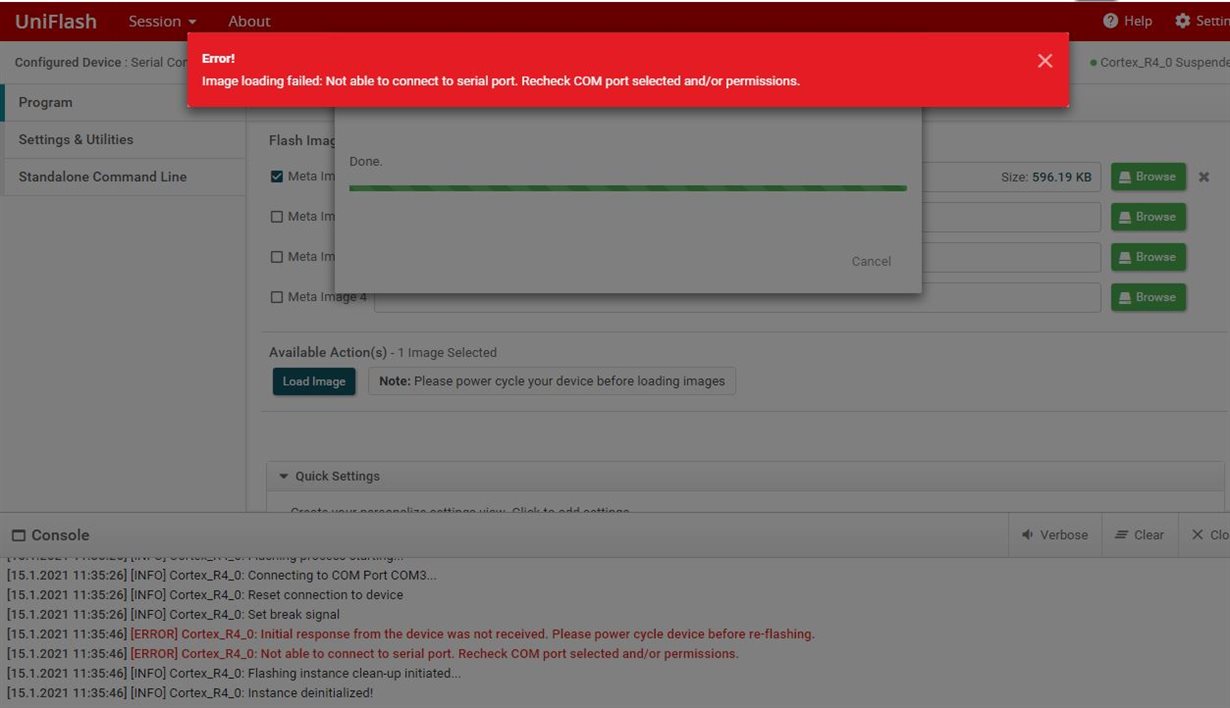
Task: Click the UniFlash logo title
Action: coord(56,21)
